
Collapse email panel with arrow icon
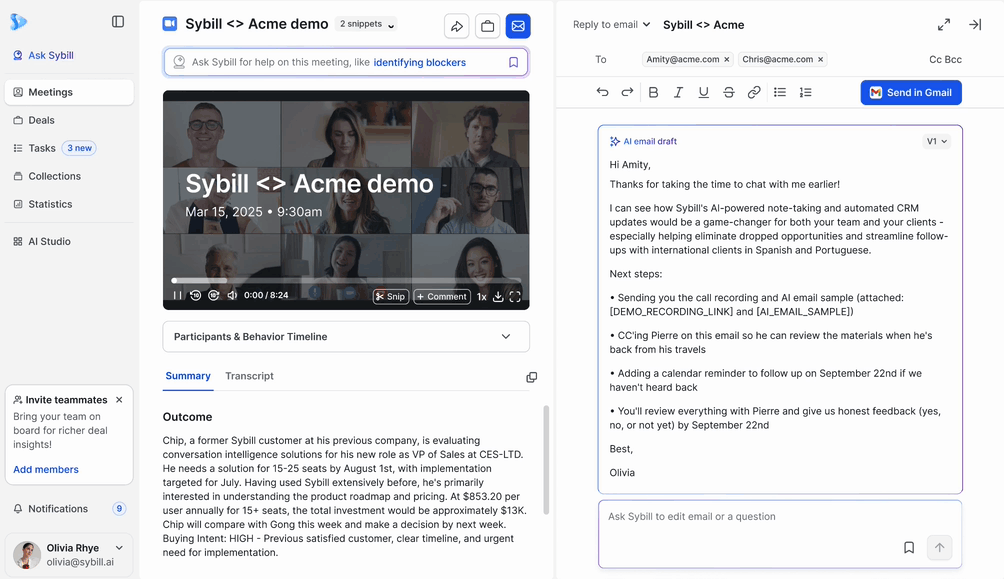coord(975,24)
